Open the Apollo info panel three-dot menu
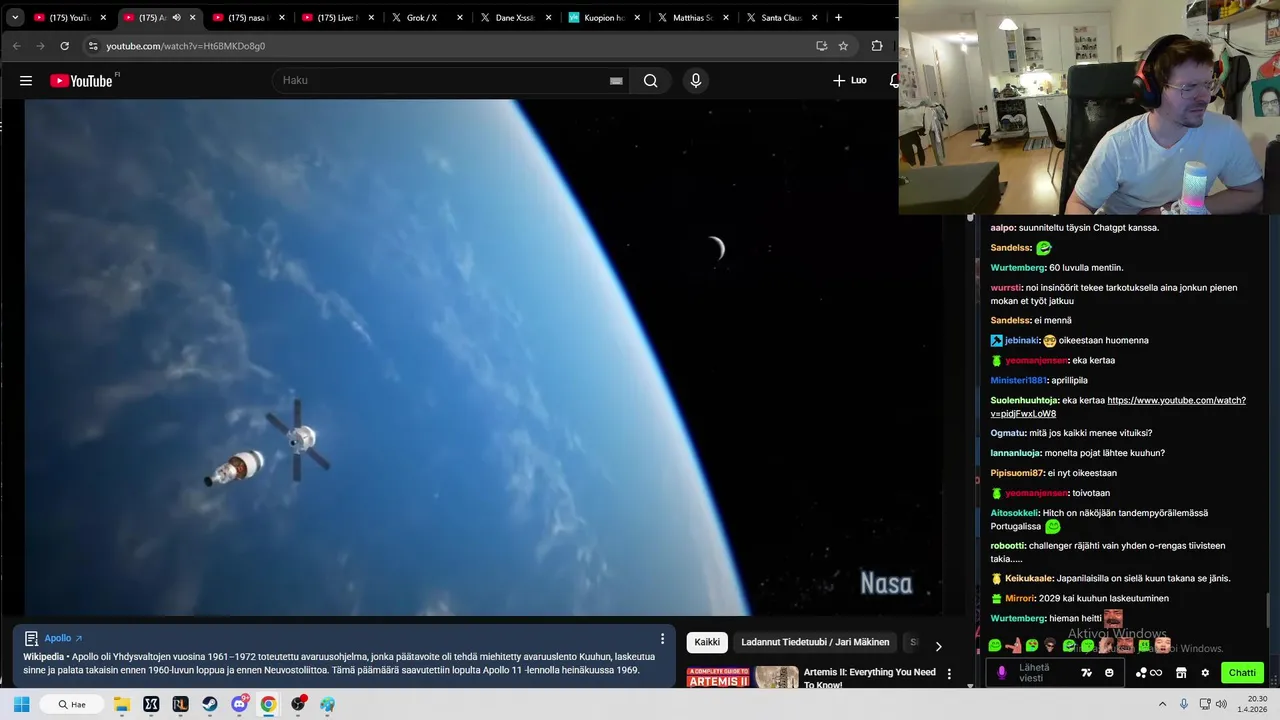Image resolution: width=1280 pixels, height=720 pixels. [661, 638]
